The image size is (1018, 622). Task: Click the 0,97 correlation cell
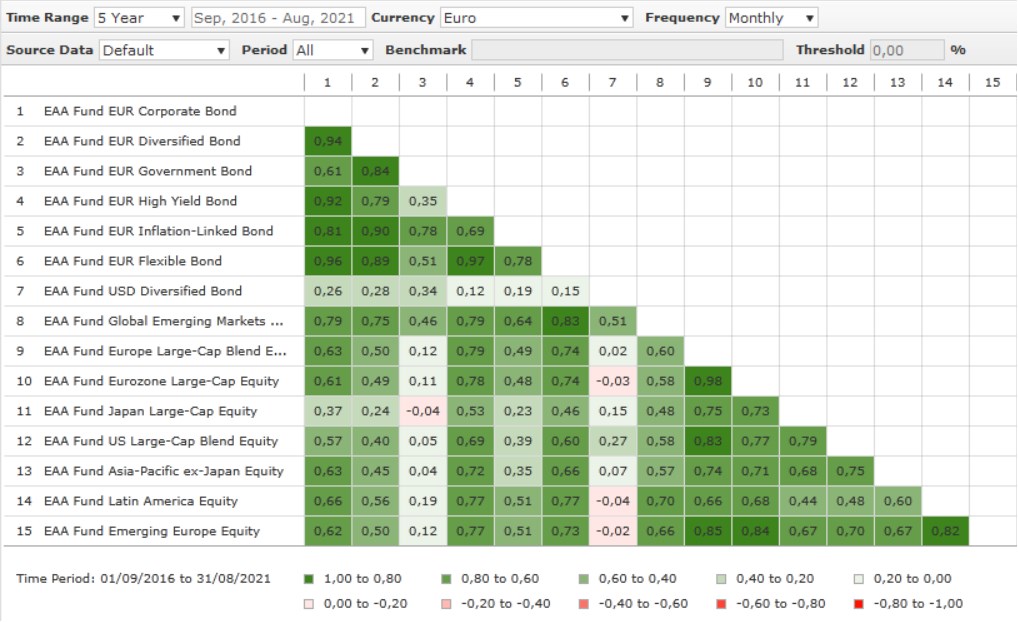[x=470, y=261]
